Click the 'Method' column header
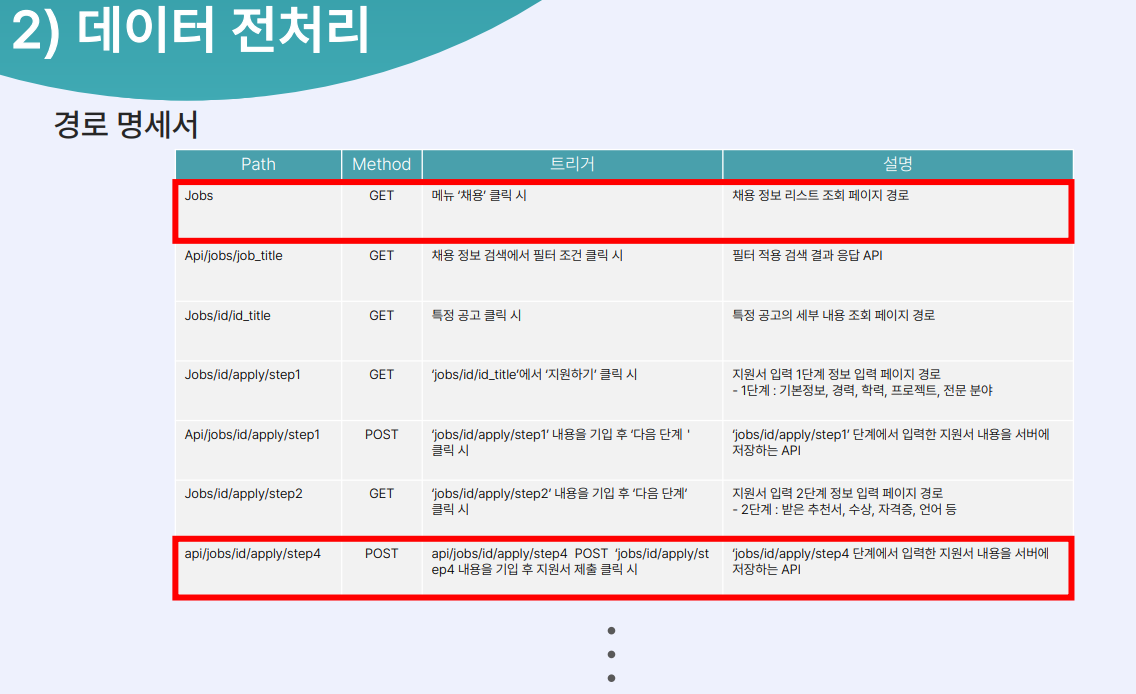This screenshot has height=694, width=1136. pos(382,164)
